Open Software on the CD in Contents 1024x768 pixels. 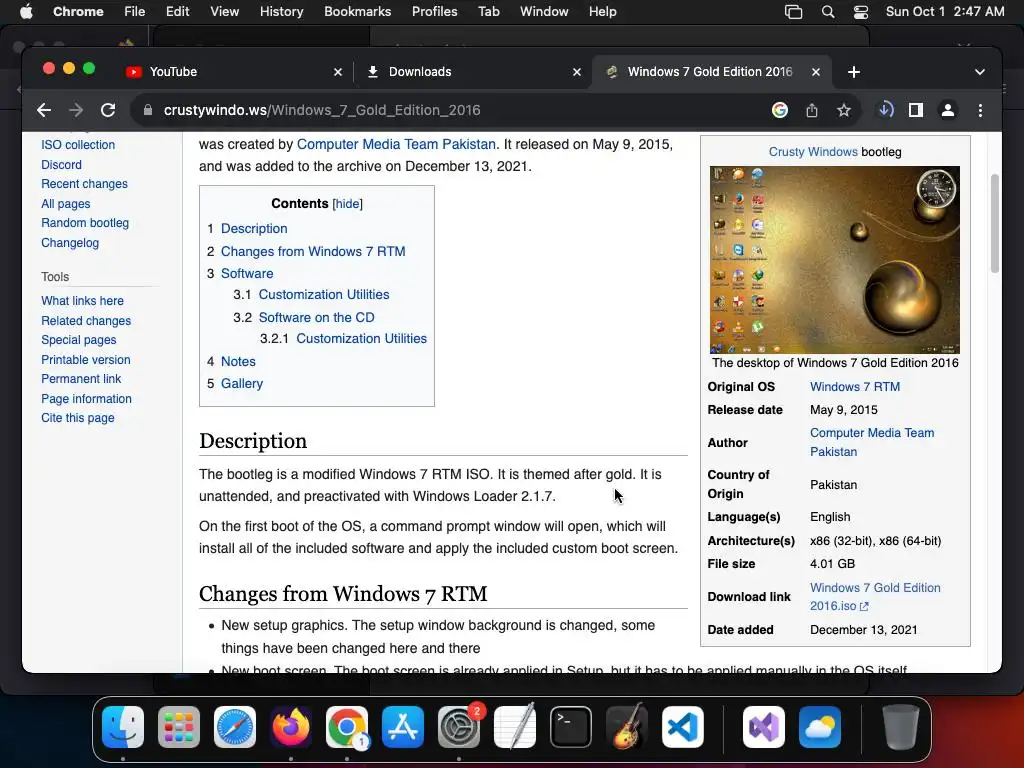[x=317, y=317]
